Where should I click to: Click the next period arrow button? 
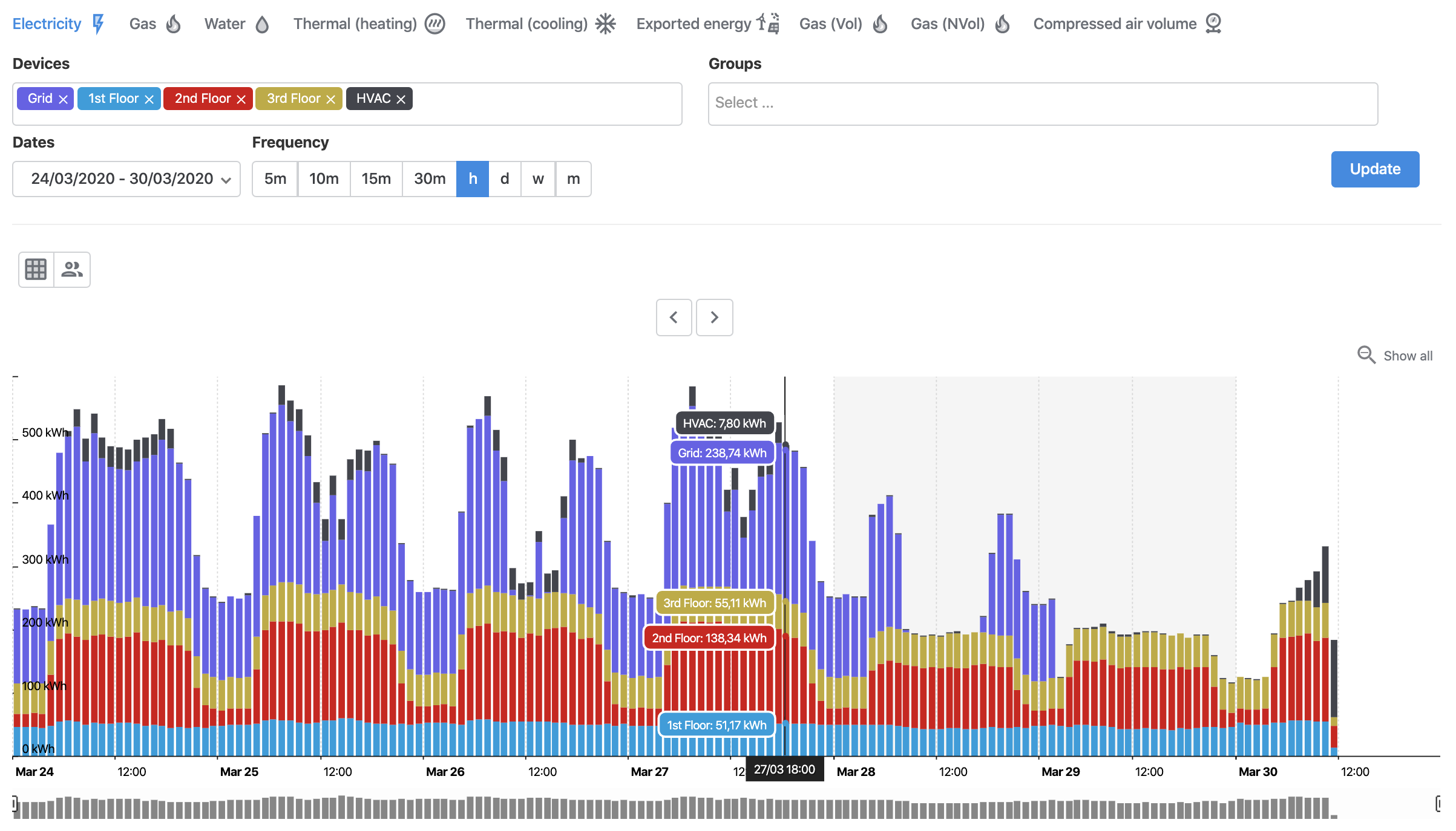714,318
